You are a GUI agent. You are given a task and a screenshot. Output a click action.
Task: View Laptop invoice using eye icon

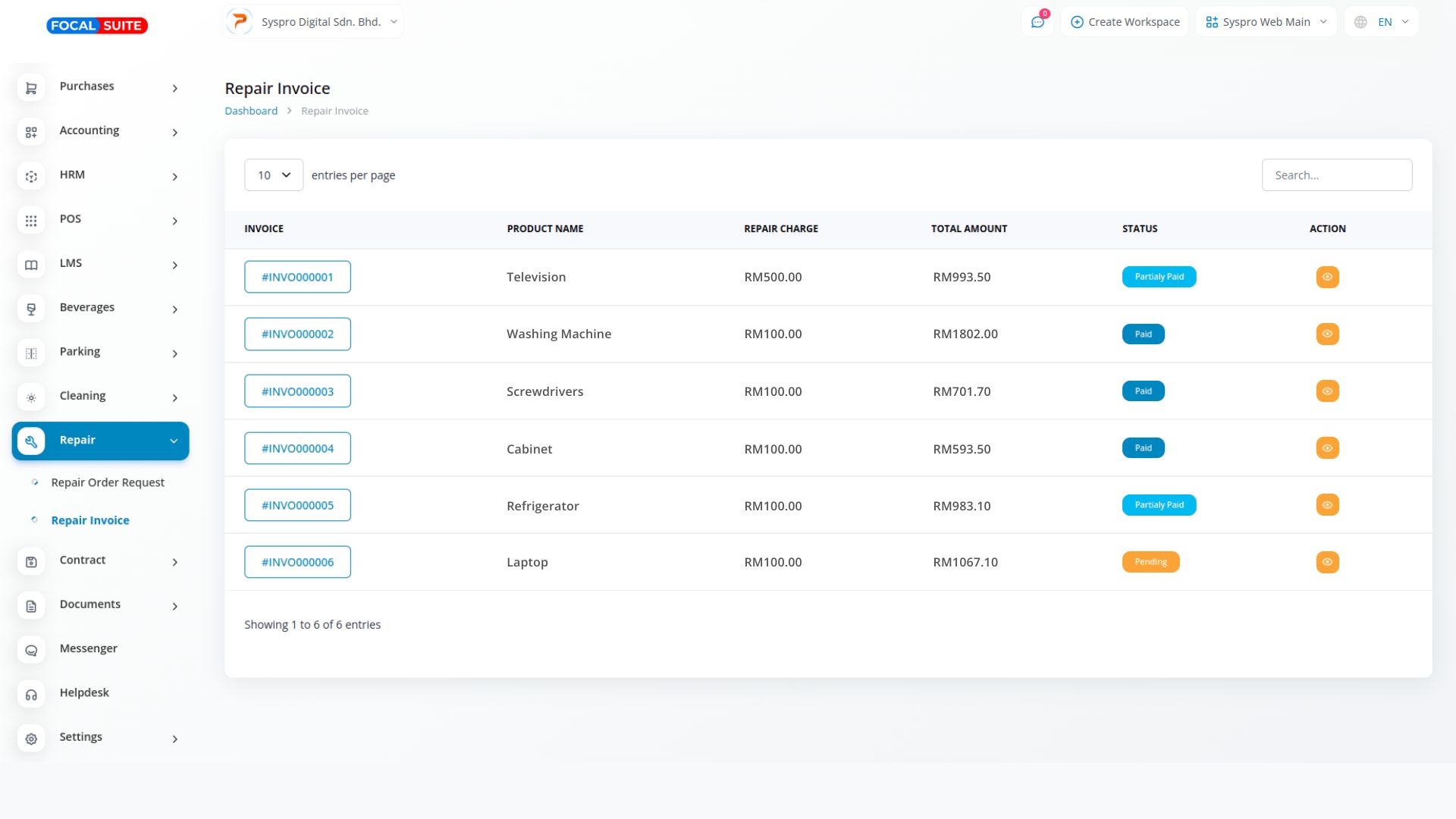coord(1327,562)
